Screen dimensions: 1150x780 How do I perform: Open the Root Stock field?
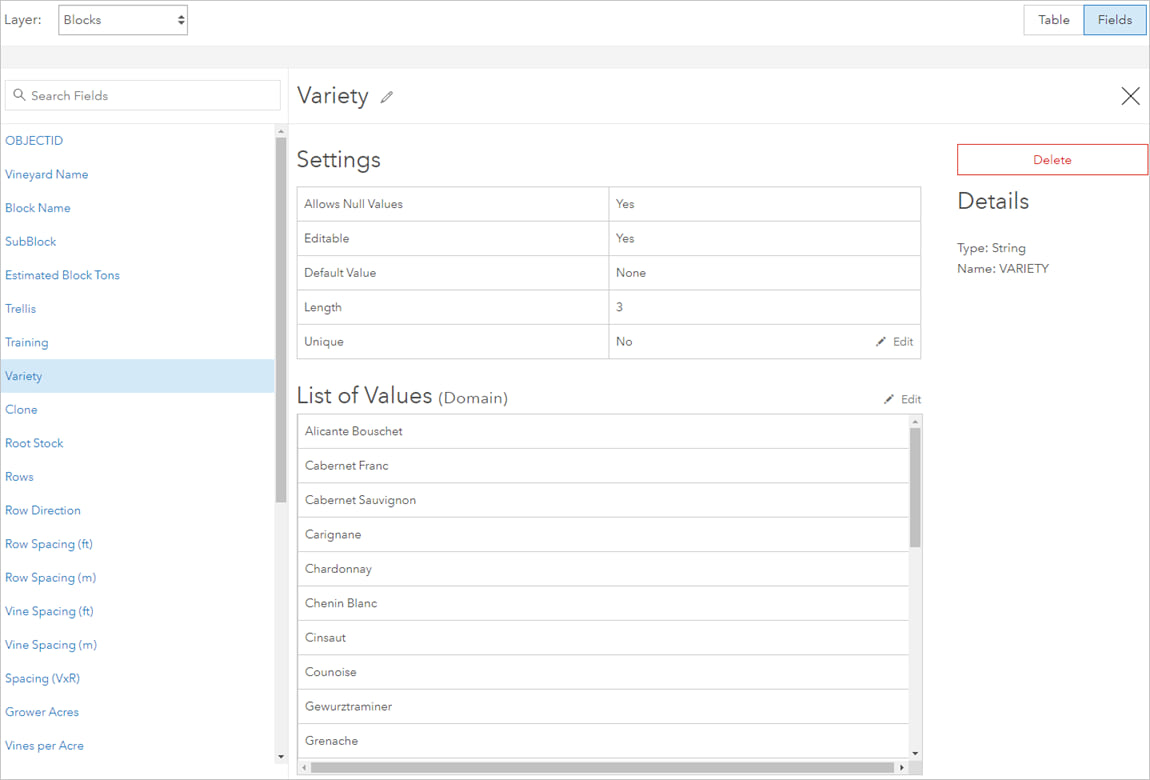[34, 443]
